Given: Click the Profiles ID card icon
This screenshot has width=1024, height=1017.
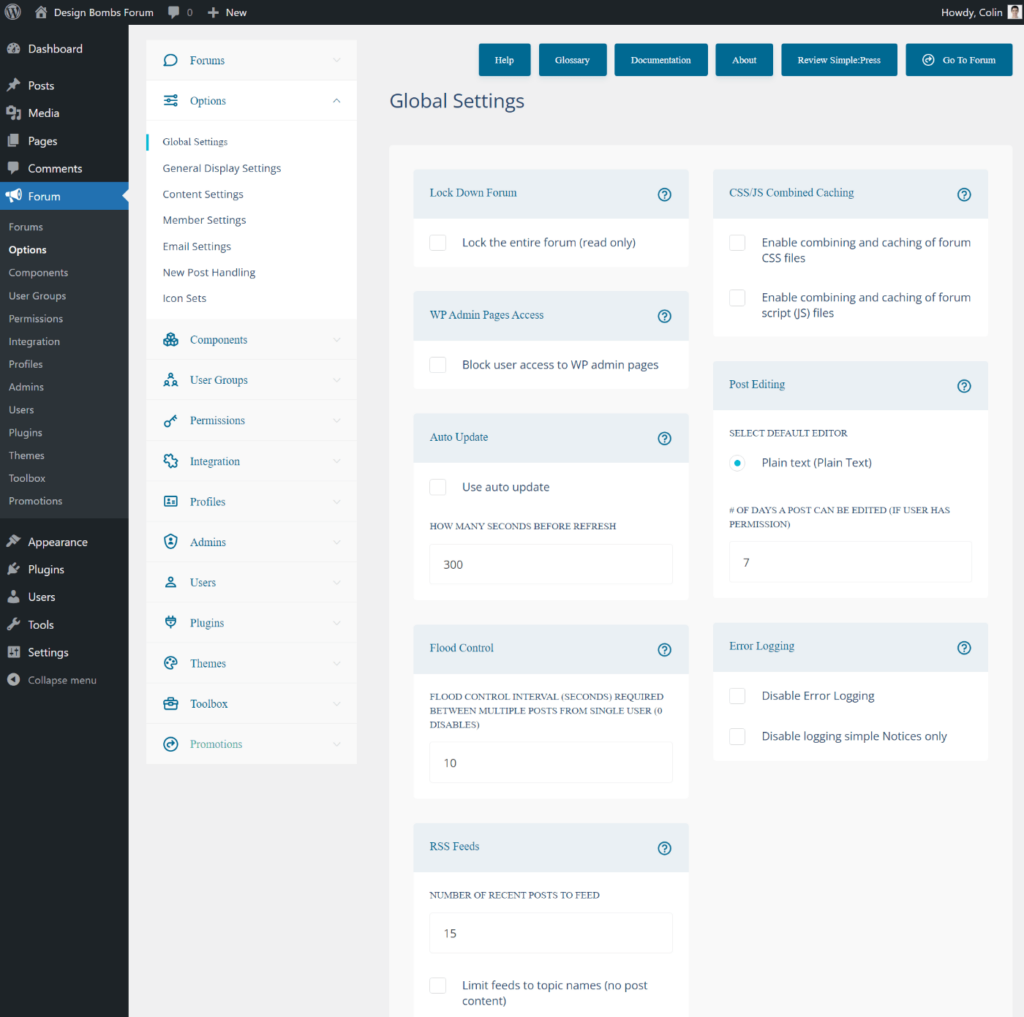Looking at the screenshot, I should click(170, 502).
